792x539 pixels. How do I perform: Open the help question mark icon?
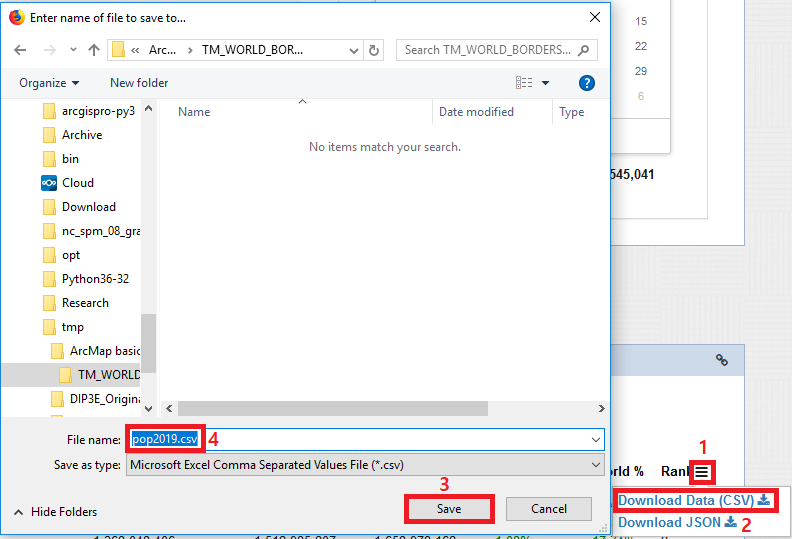[x=587, y=83]
